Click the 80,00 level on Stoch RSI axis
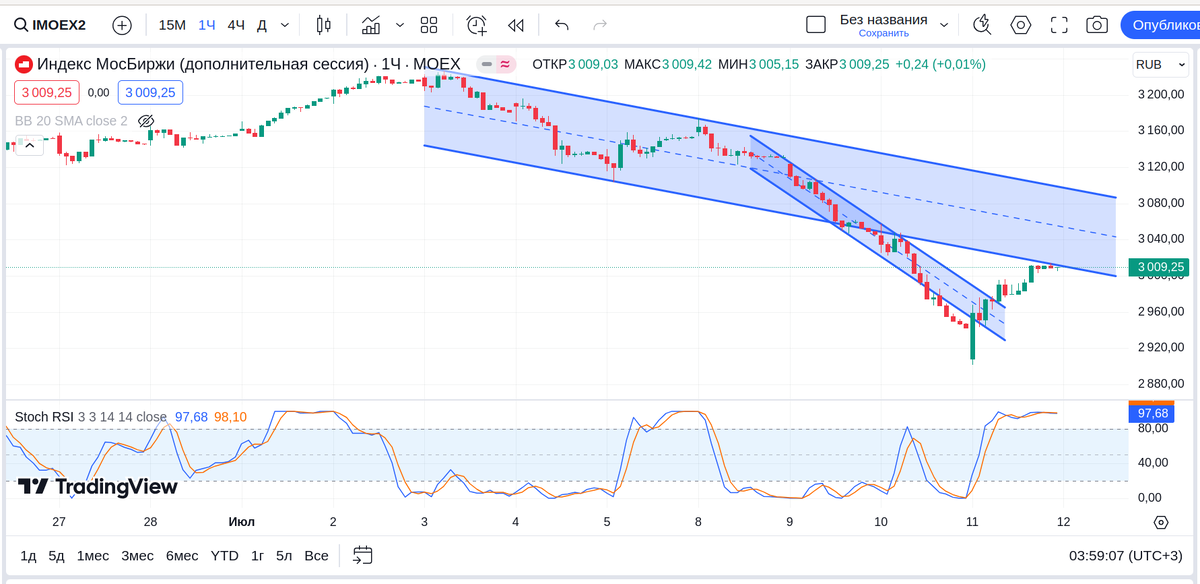The height and width of the screenshot is (584, 1200). [1153, 429]
